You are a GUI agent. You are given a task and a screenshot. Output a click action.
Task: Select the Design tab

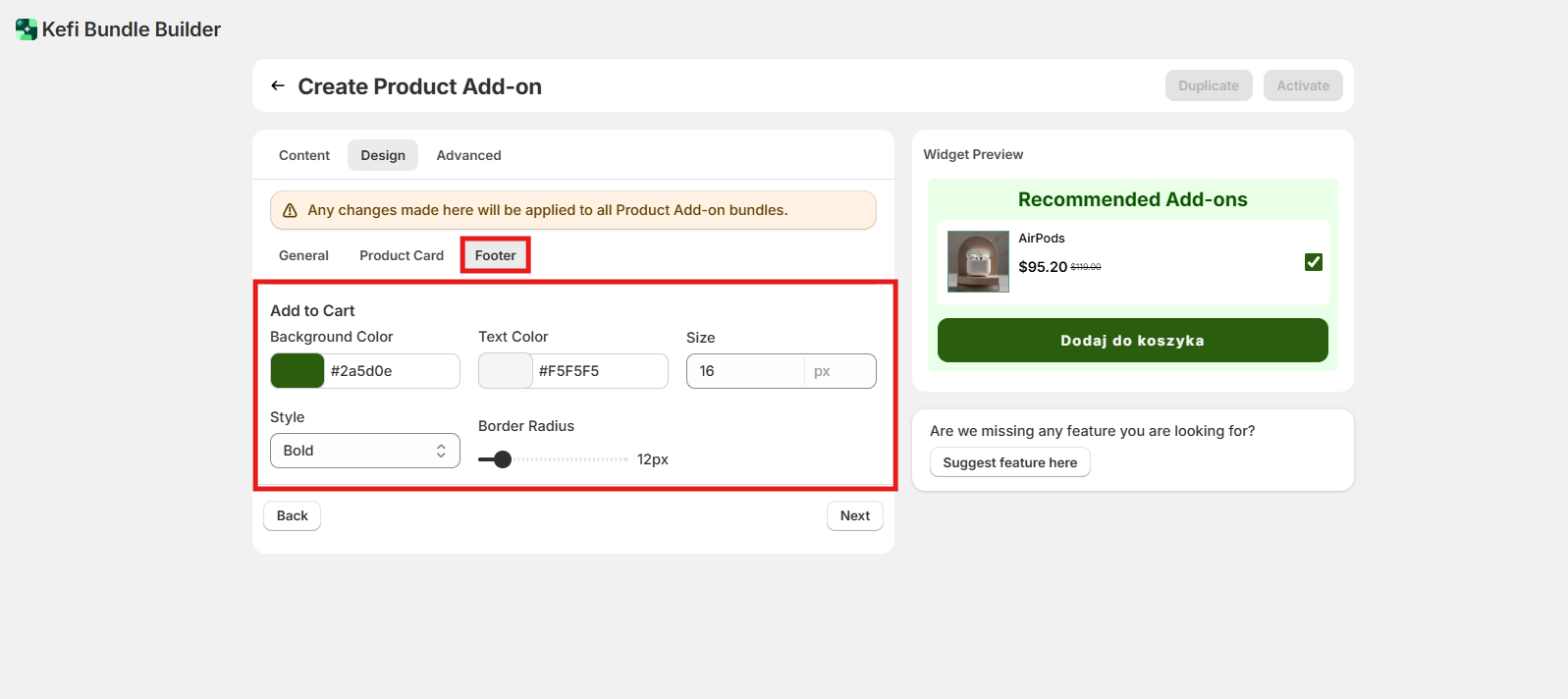383,155
